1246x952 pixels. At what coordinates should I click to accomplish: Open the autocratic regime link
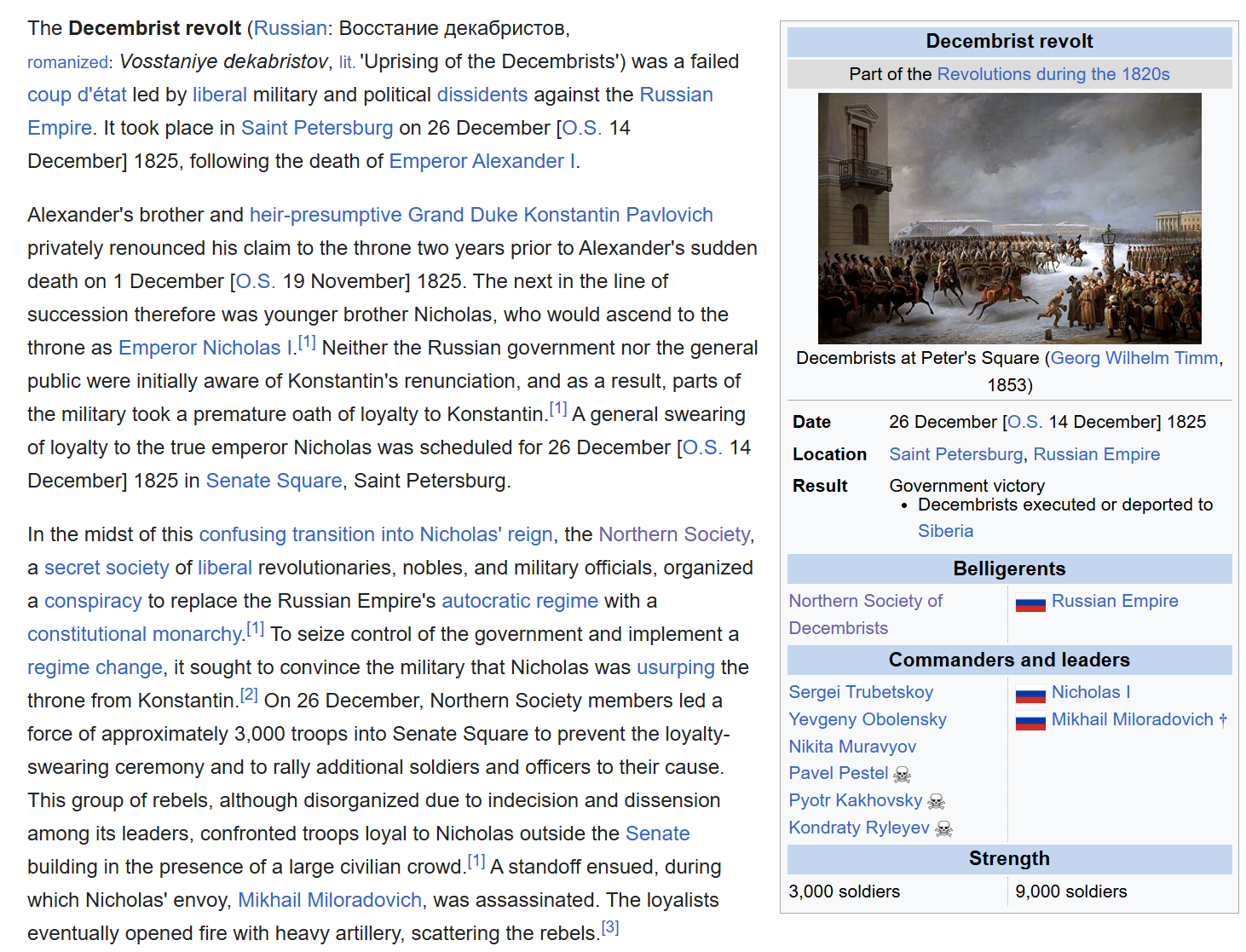pyautogui.click(x=520, y=601)
